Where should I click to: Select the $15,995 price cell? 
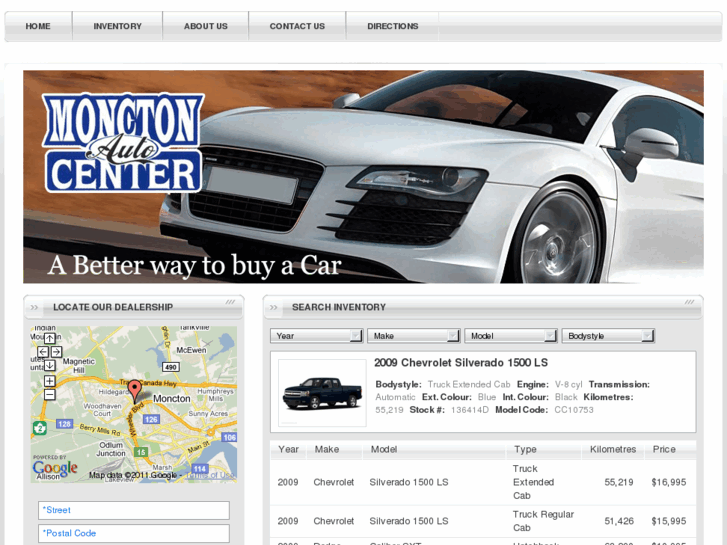click(x=669, y=521)
